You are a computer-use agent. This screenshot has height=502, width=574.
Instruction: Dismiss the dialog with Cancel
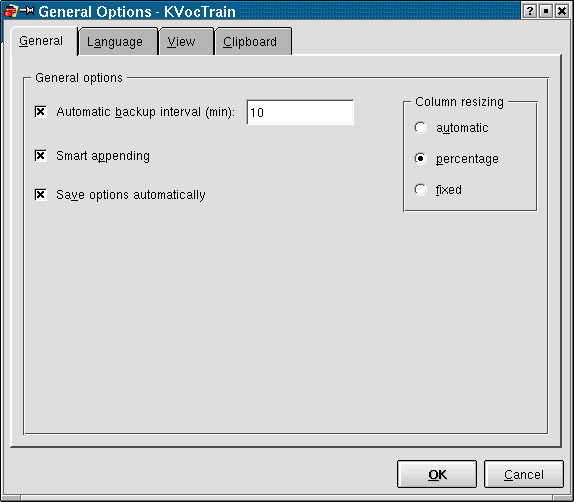(523, 474)
